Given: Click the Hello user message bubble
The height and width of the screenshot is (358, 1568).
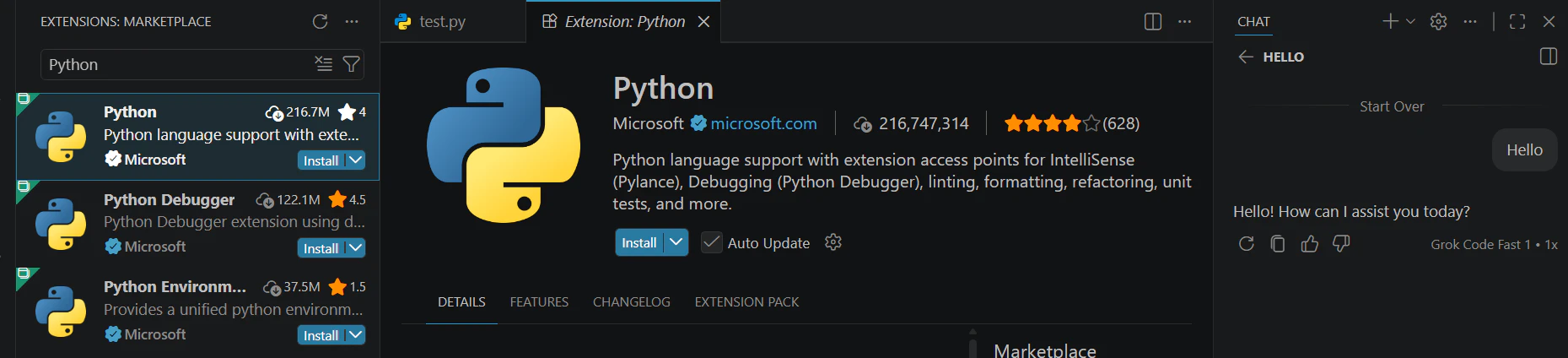Looking at the screenshot, I should pyautogui.click(x=1525, y=149).
